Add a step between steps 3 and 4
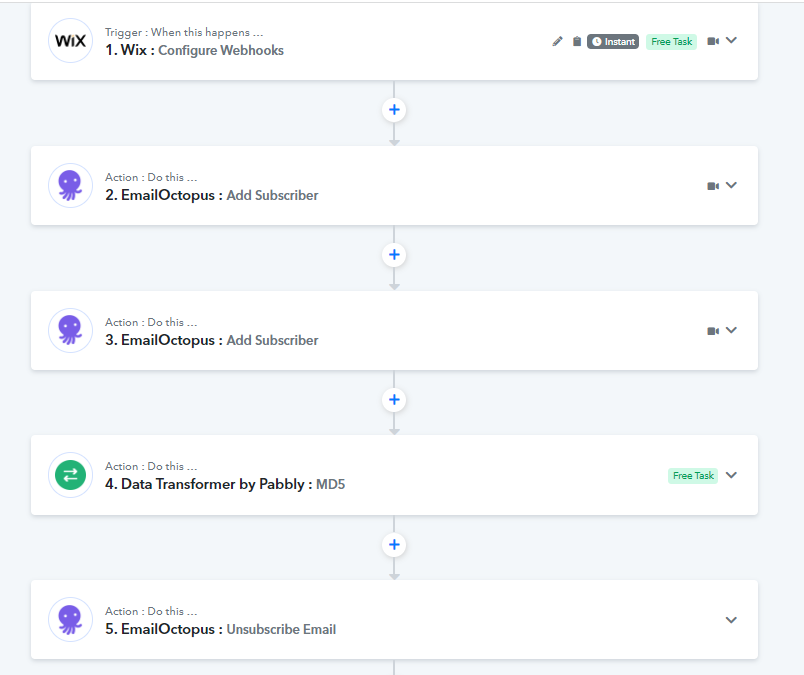Image resolution: width=804 pixels, height=675 pixels. (394, 400)
